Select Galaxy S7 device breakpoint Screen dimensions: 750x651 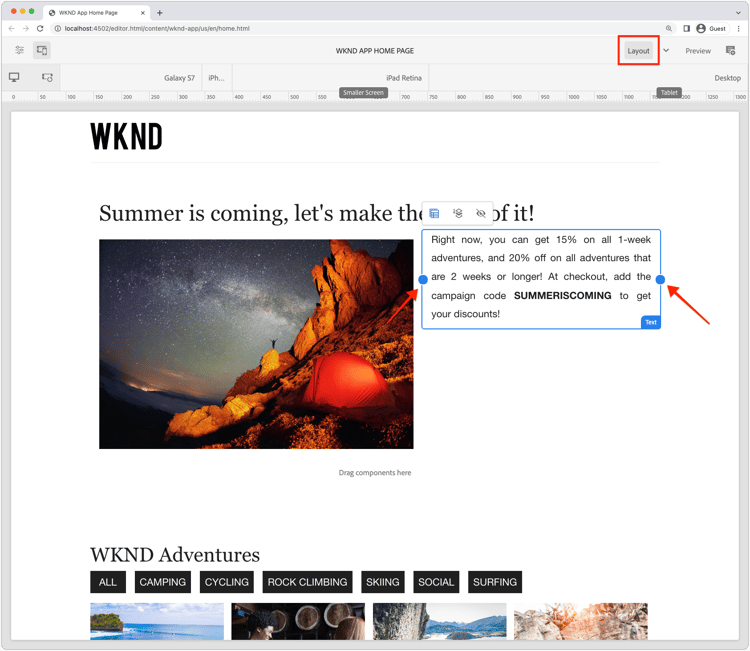tap(179, 78)
